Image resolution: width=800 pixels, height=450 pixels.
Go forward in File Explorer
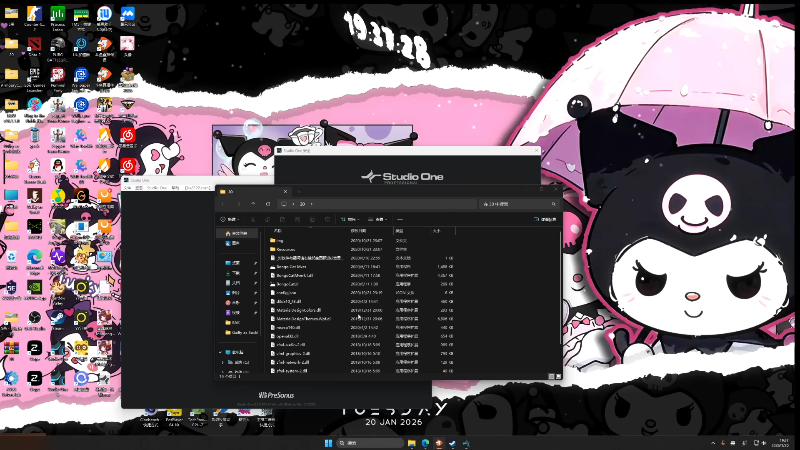pos(238,204)
